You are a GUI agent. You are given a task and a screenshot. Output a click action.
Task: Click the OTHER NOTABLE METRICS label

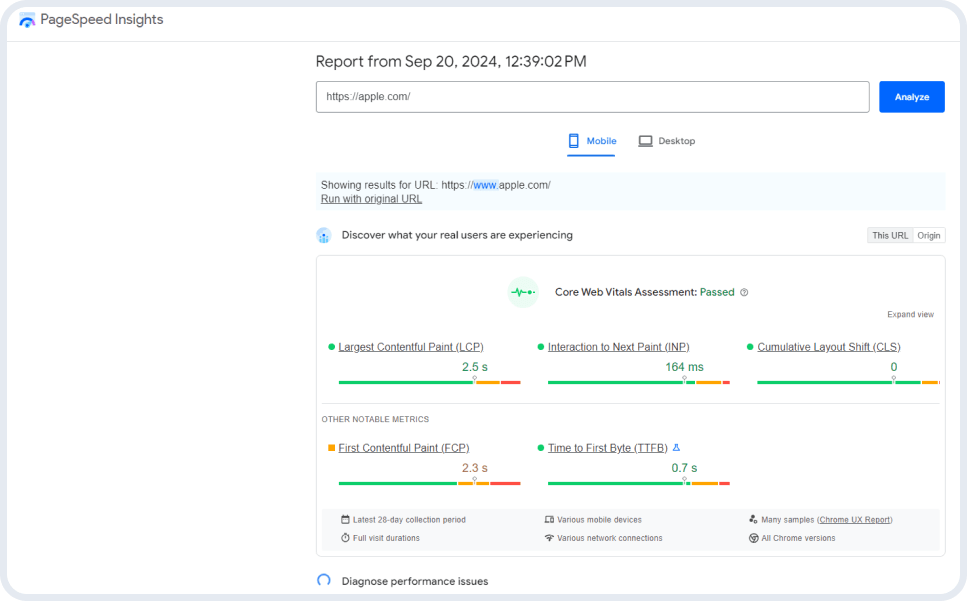[375, 419]
